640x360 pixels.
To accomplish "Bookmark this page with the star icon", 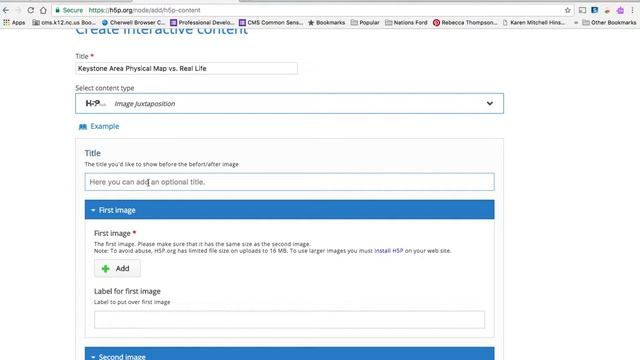I will pos(567,10).
